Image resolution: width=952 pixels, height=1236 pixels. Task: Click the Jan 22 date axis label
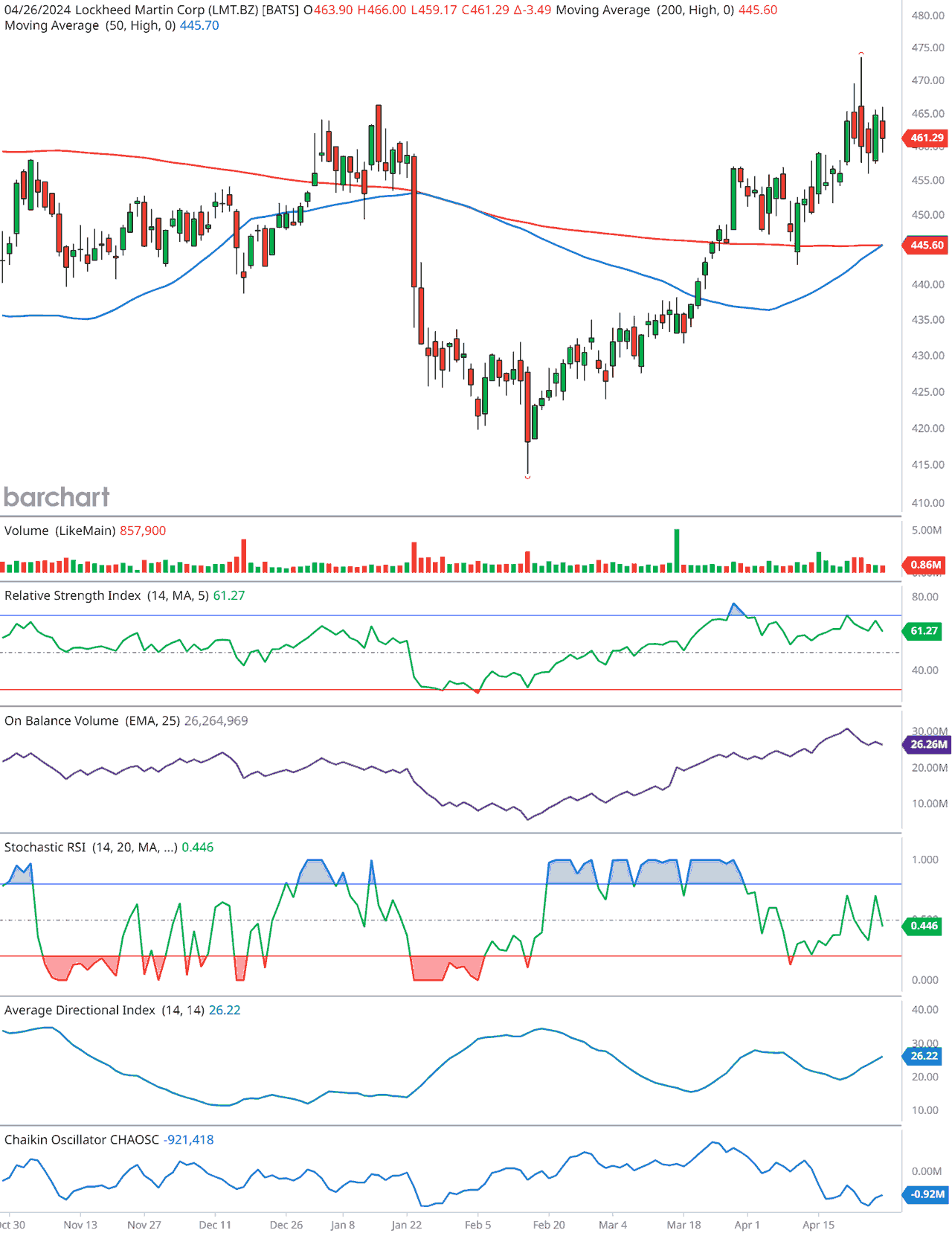point(407,1225)
